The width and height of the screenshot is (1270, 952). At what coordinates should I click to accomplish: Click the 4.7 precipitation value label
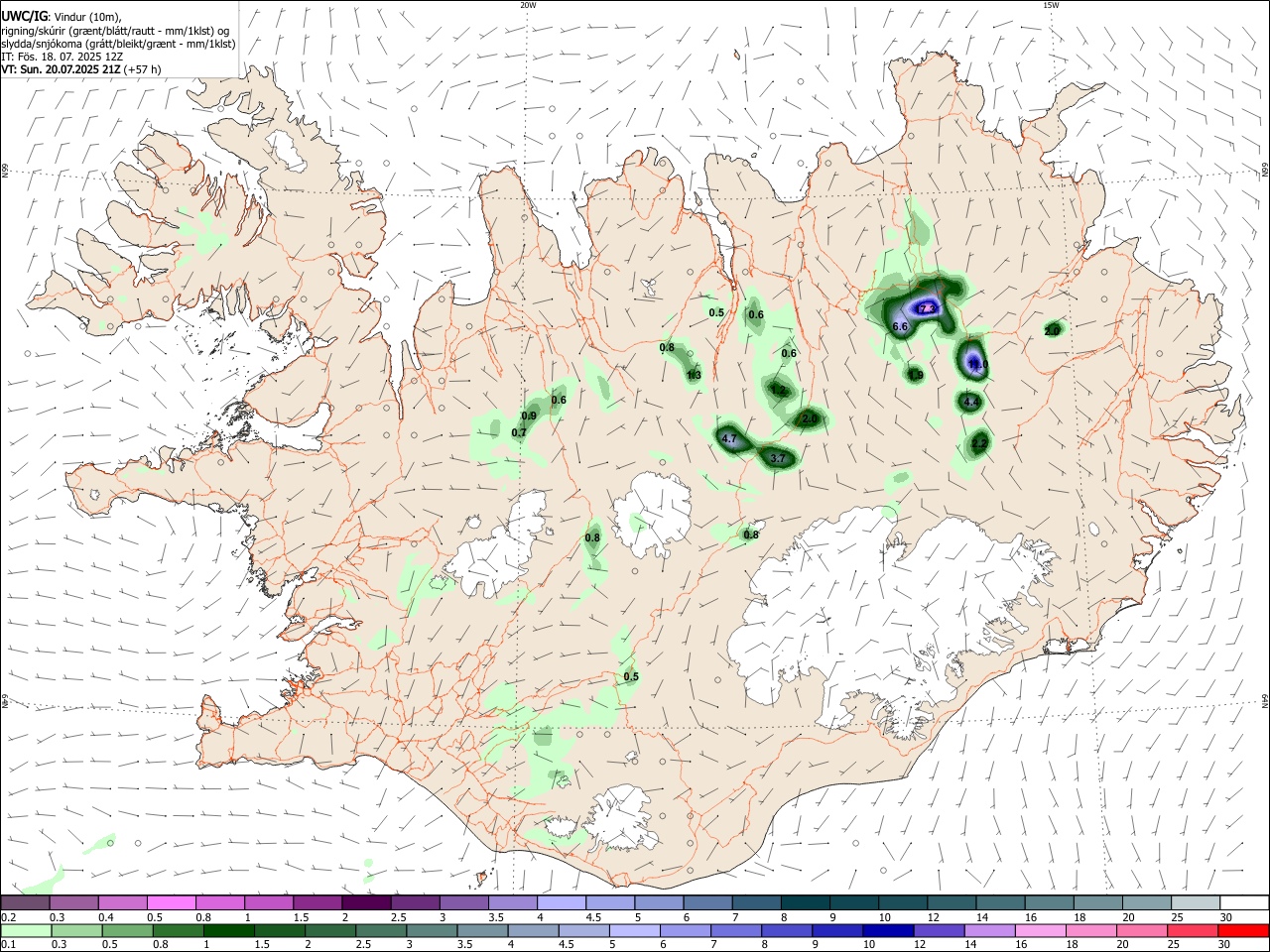coord(729,438)
